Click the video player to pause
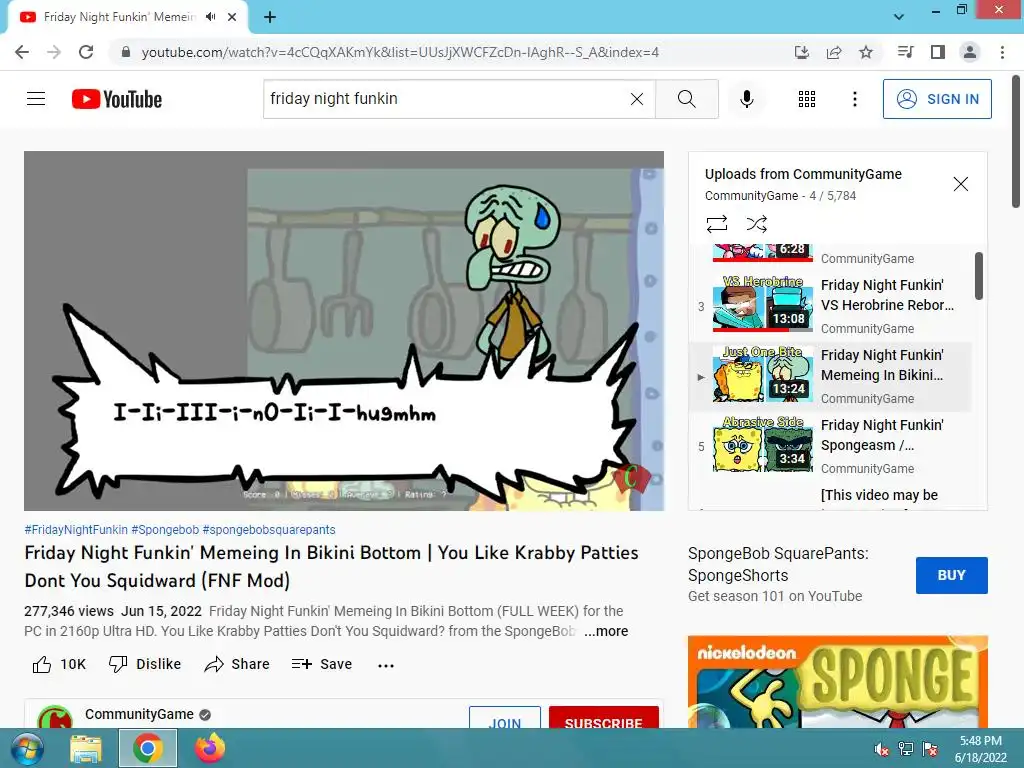Image resolution: width=1024 pixels, height=768 pixels. (x=344, y=330)
